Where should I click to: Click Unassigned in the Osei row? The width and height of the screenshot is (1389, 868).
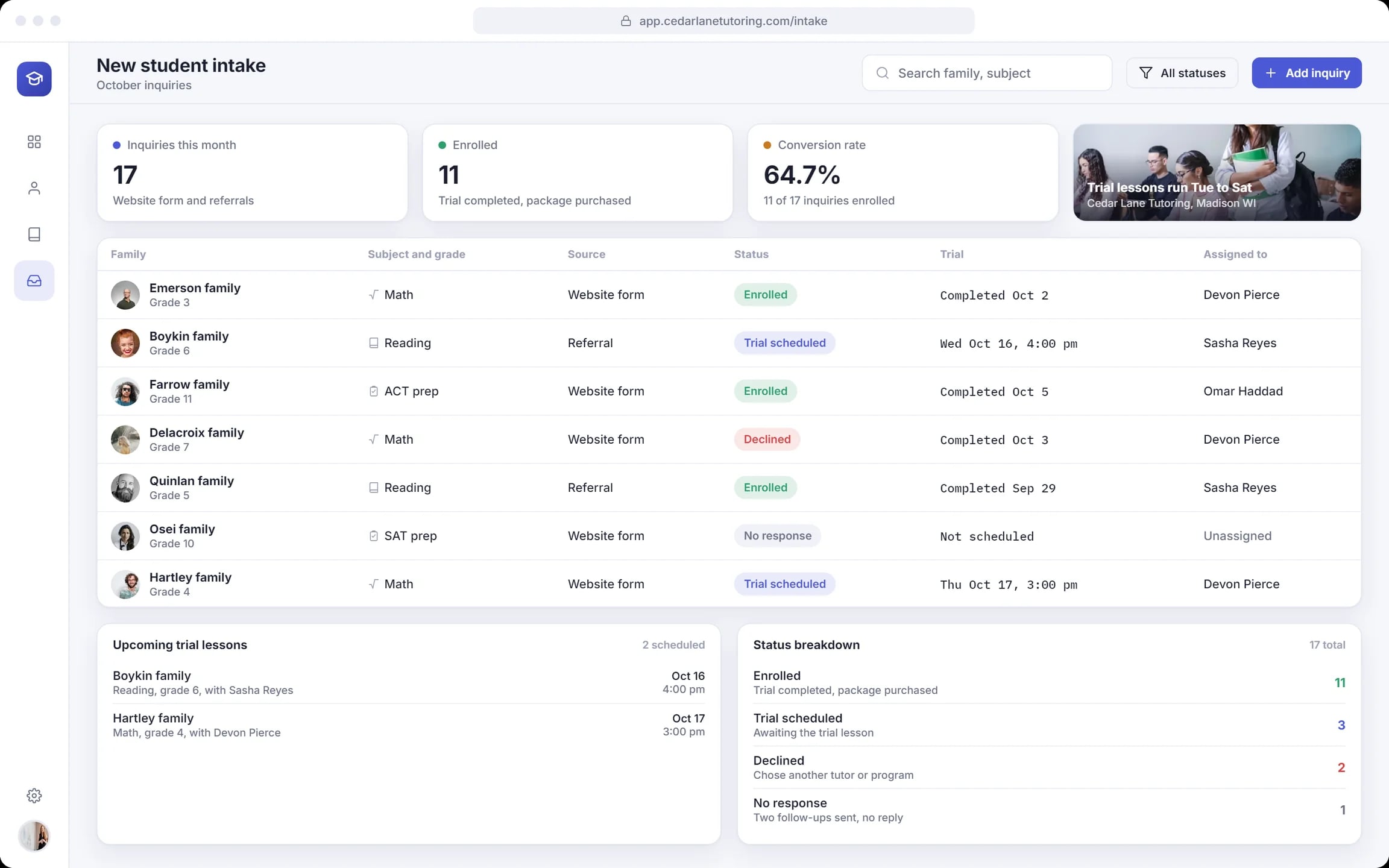point(1237,536)
